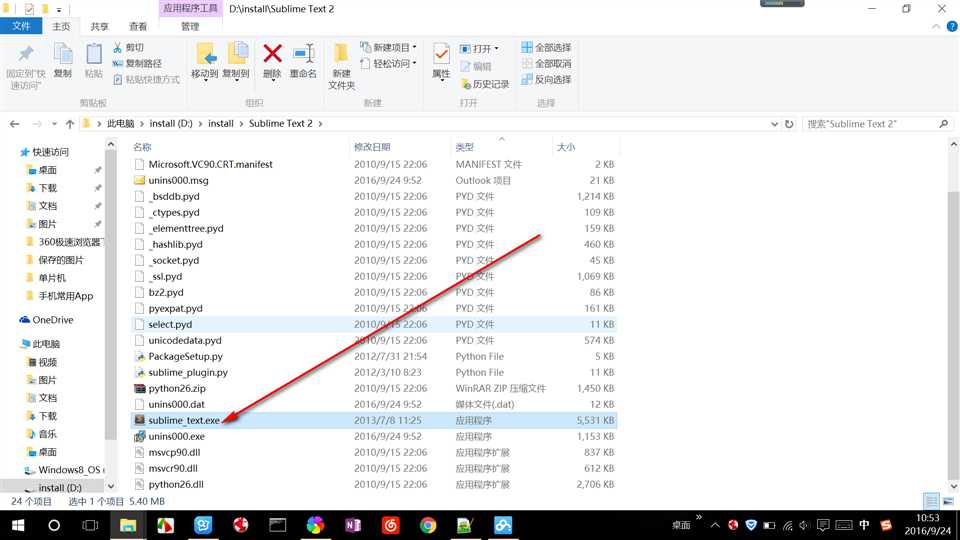Switch to the Home tab

(x=61, y=26)
